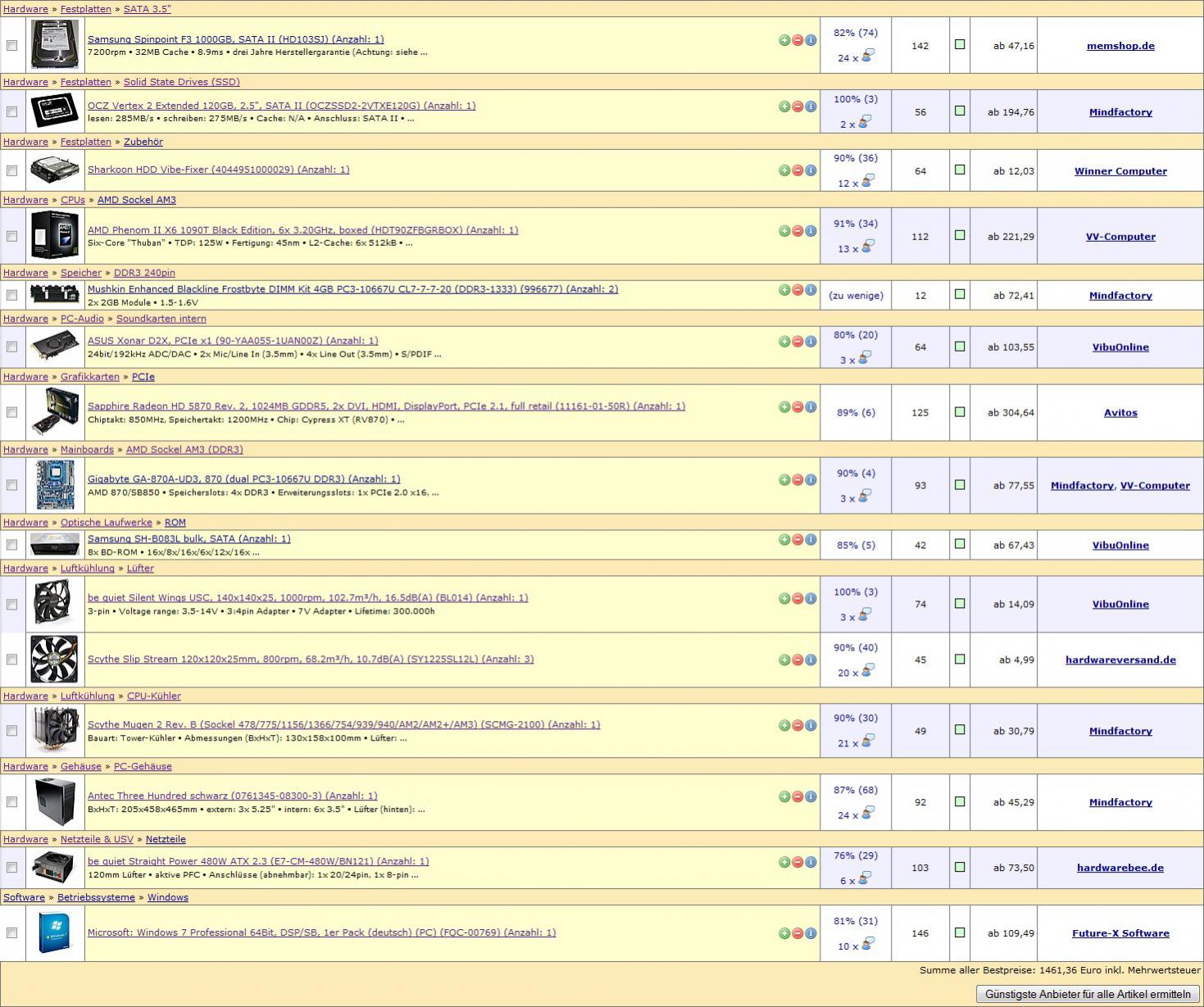
Task: Open VV-Computer link in Gigabyte mainboard row
Action: (1155, 486)
